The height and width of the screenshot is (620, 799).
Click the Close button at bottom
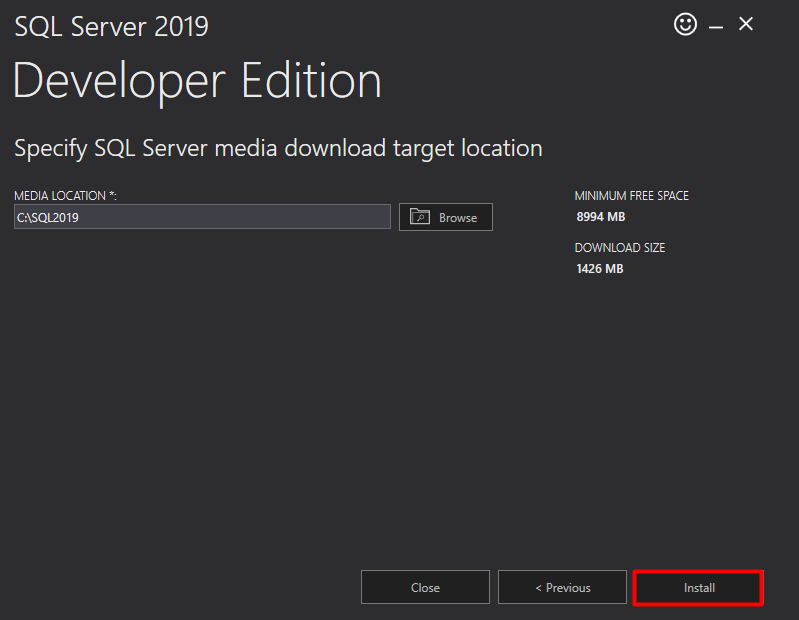pyautogui.click(x=425, y=587)
